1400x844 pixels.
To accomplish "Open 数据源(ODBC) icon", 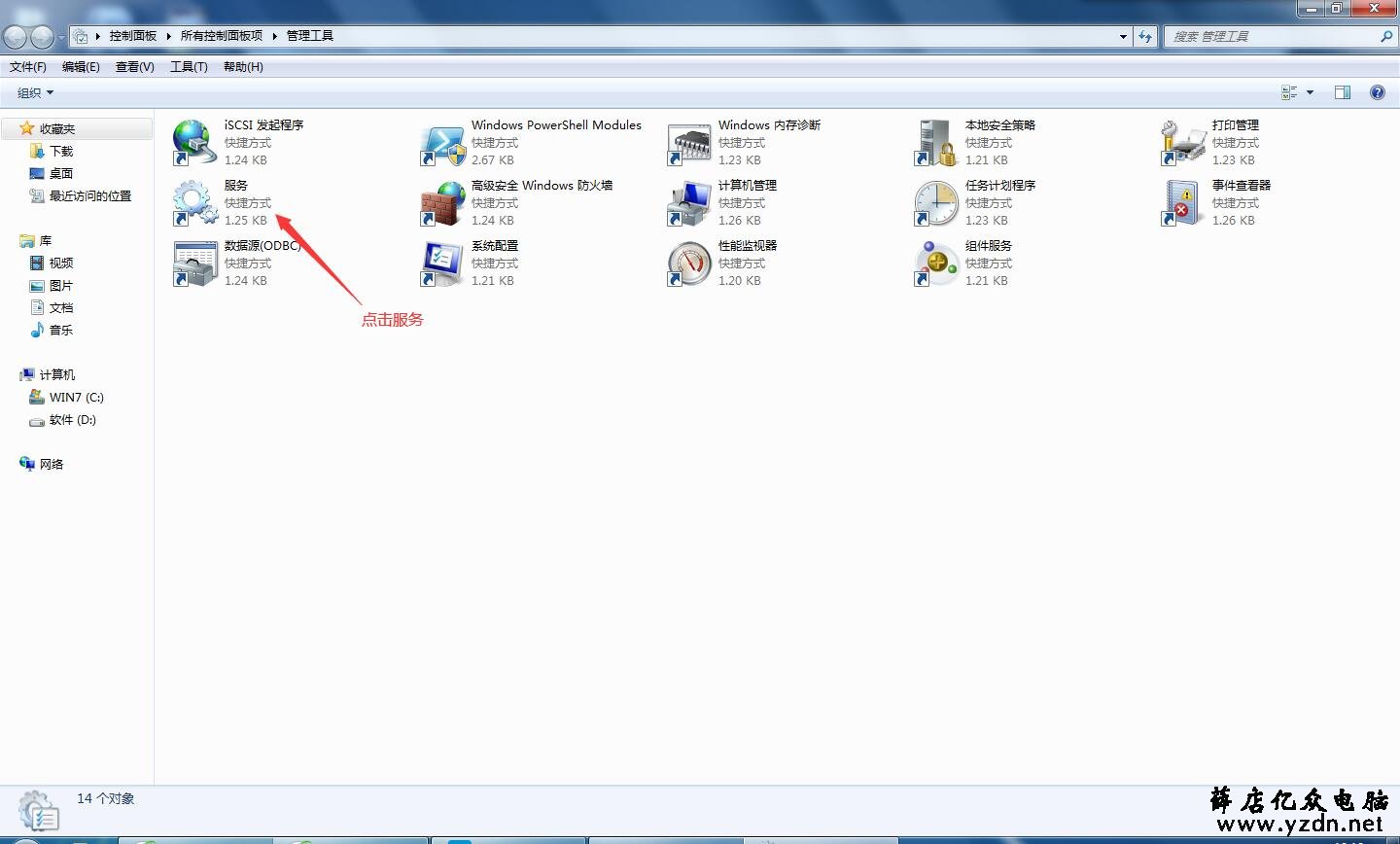I will [194, 263].
